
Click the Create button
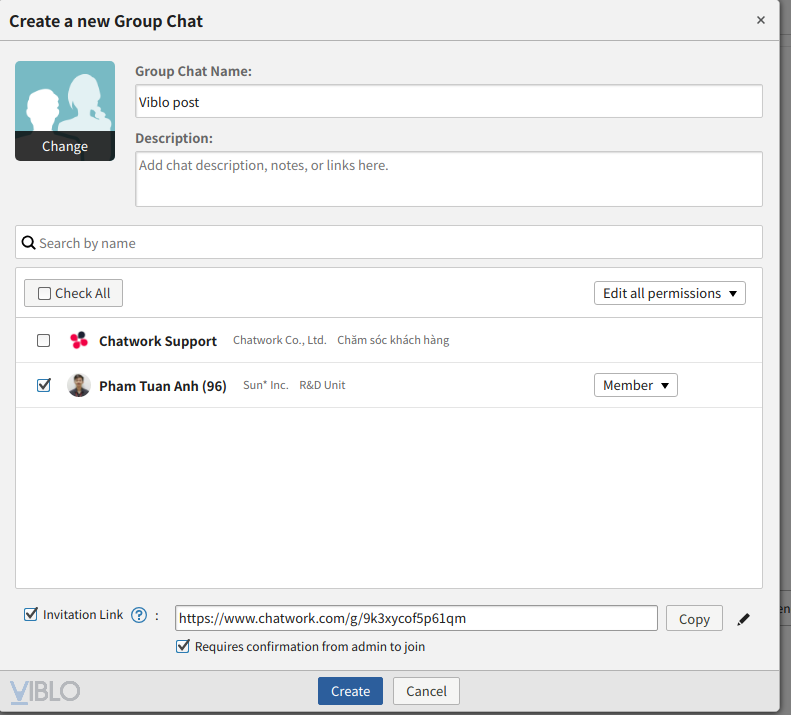pos(350,691)
